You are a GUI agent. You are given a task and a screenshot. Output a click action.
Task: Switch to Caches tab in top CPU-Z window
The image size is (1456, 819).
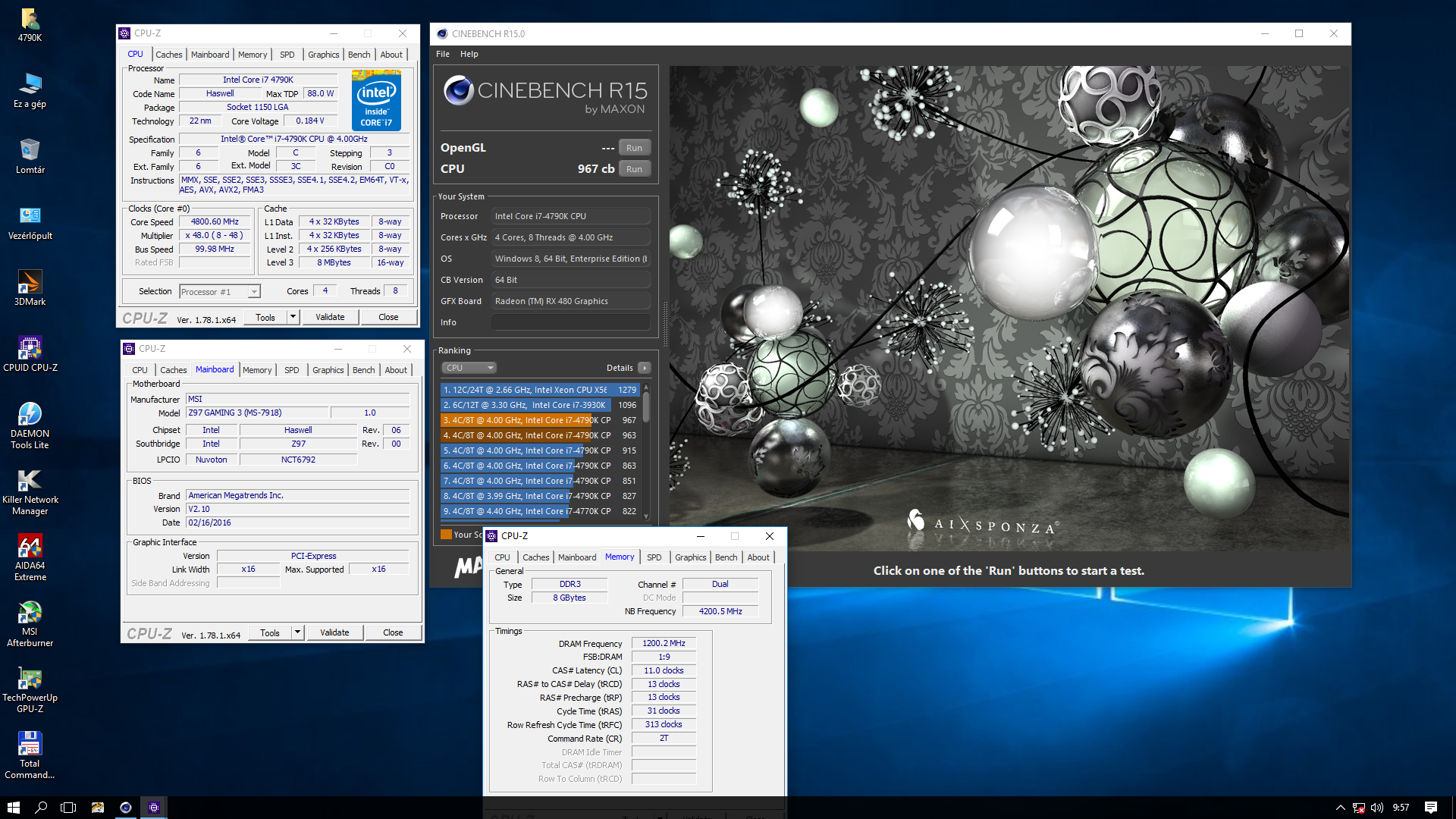[169, 55]
